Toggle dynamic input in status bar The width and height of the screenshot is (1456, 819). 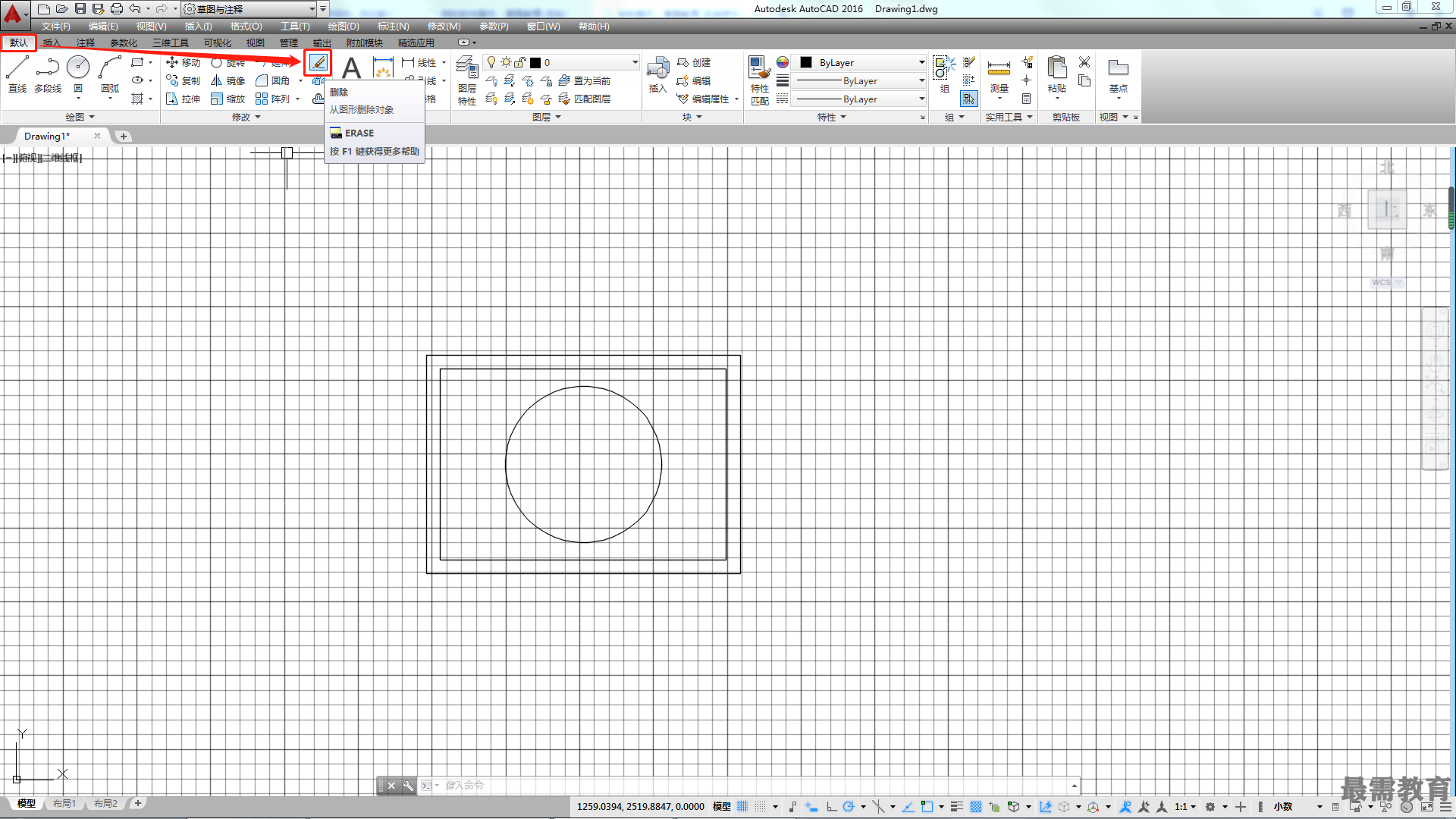[811, 807]
